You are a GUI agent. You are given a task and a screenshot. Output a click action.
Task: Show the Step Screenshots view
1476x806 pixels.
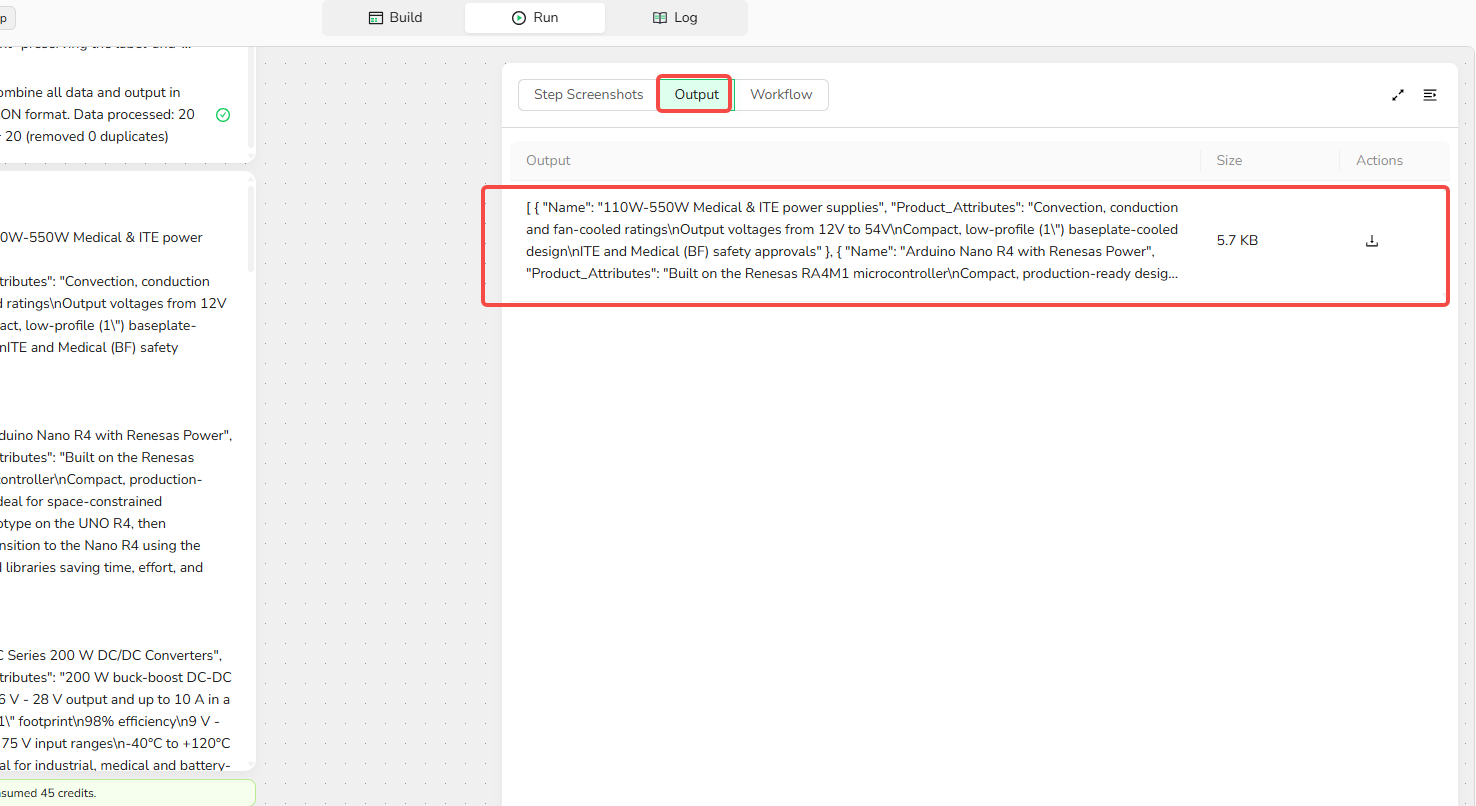click(588, 95)
